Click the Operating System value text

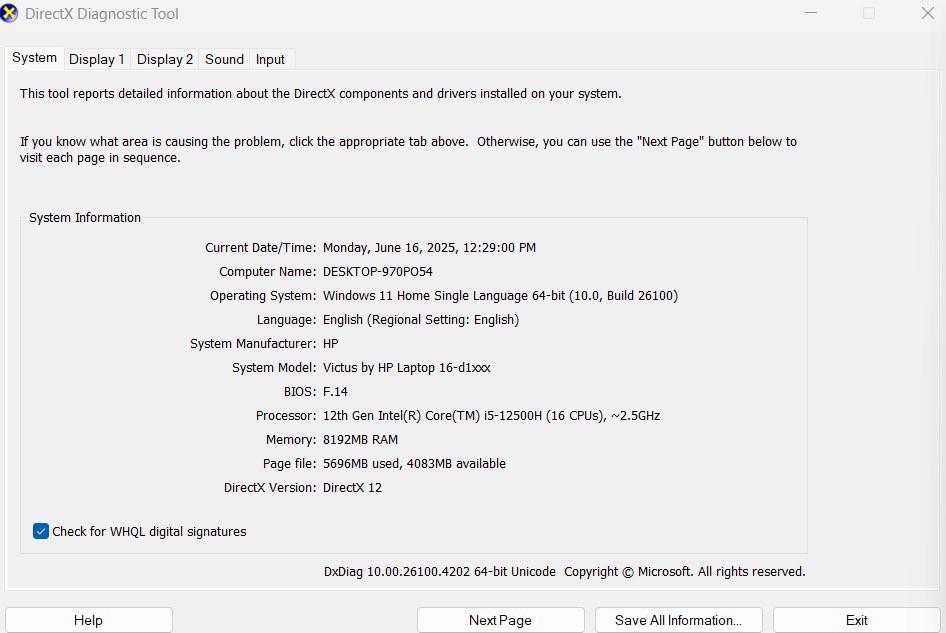499,295
